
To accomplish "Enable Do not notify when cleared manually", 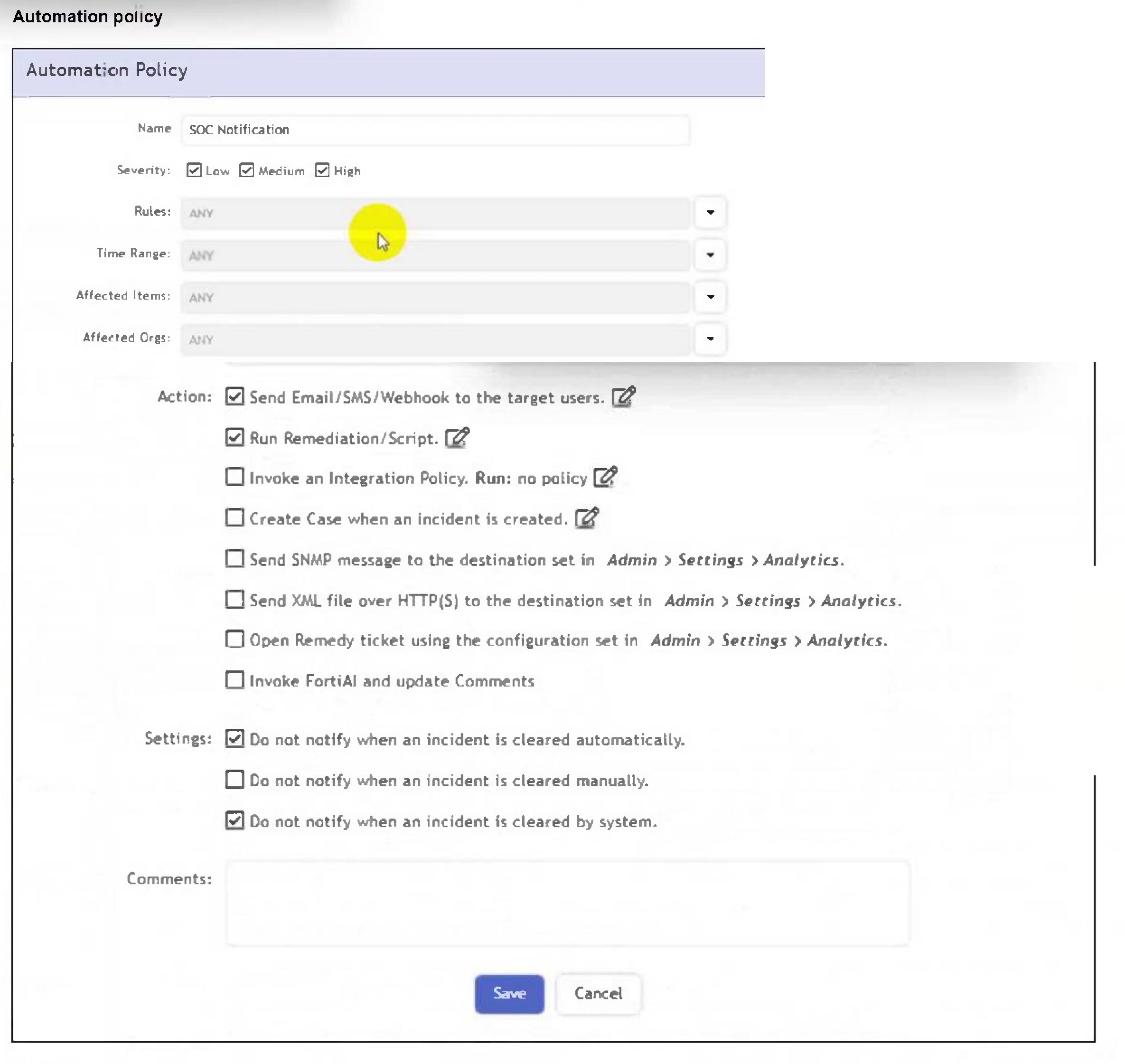I will [234, 779].
